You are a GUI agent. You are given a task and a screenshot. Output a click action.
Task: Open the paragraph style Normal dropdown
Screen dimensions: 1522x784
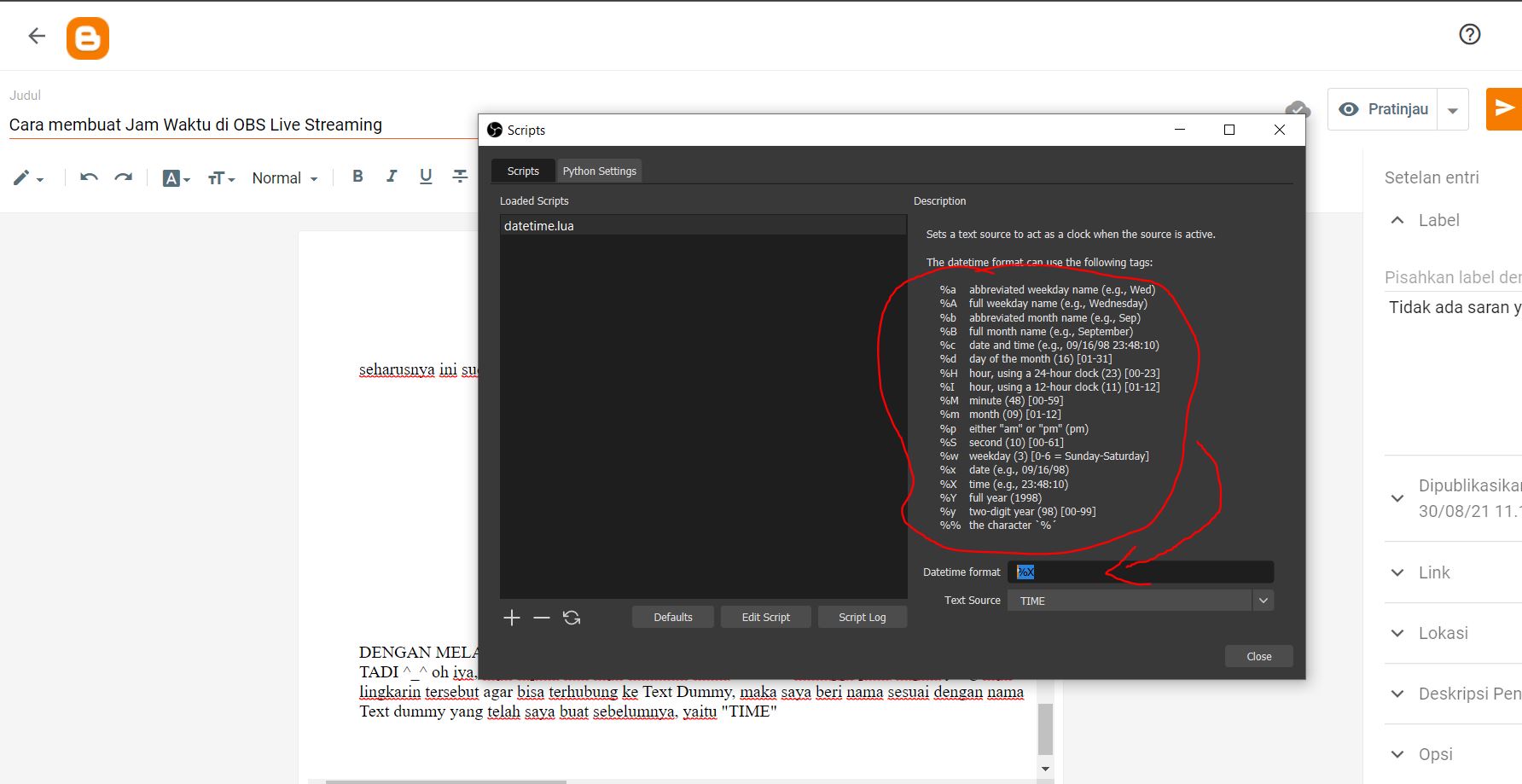[x=285, y=178]
